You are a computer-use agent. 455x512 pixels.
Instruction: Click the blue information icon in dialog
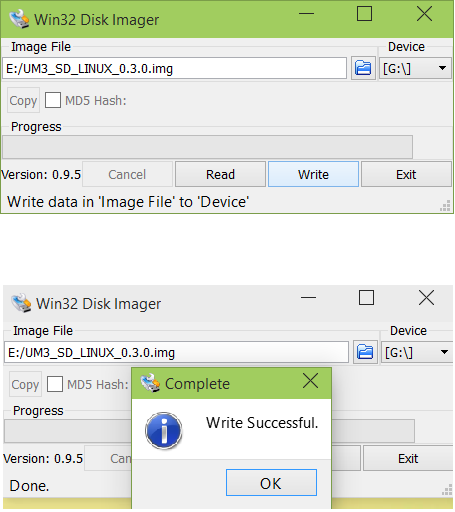pos(164,431)
